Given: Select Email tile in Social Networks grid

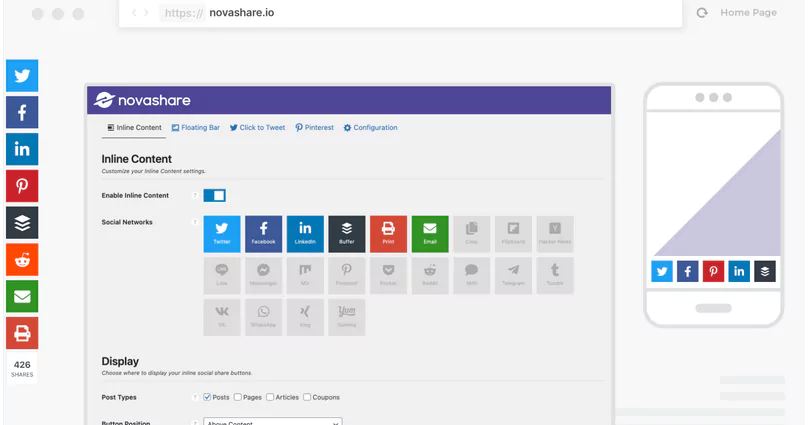Looking at the screenshot, I should pos(430,234).
